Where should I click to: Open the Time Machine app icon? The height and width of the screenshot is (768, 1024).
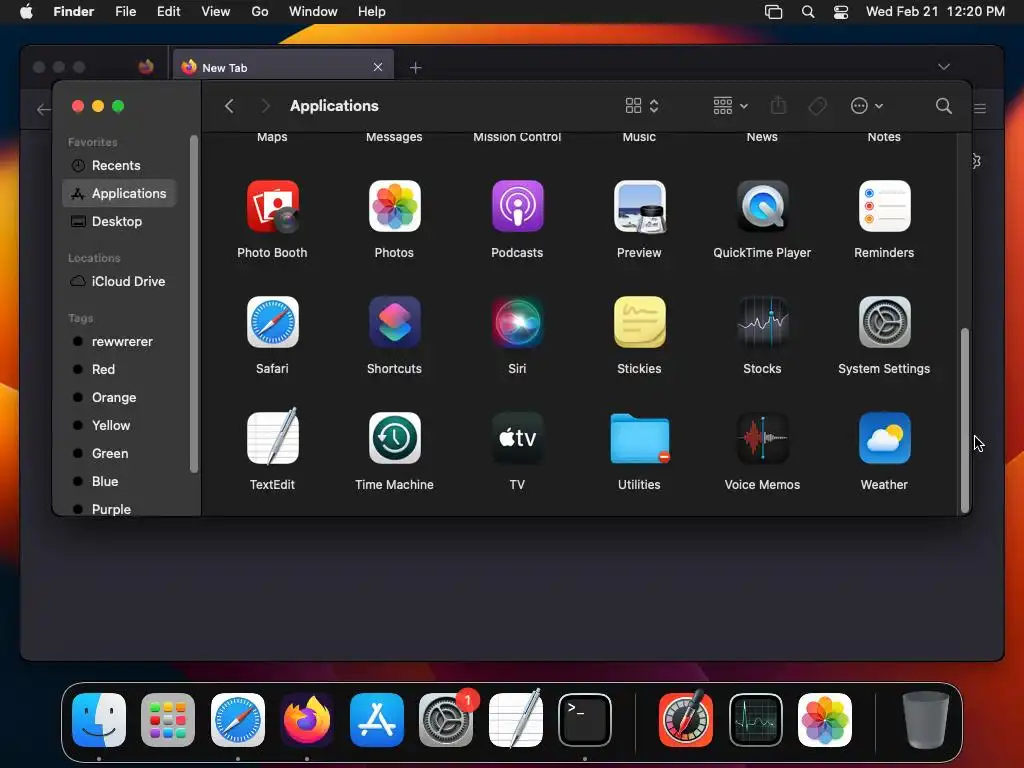394,438
